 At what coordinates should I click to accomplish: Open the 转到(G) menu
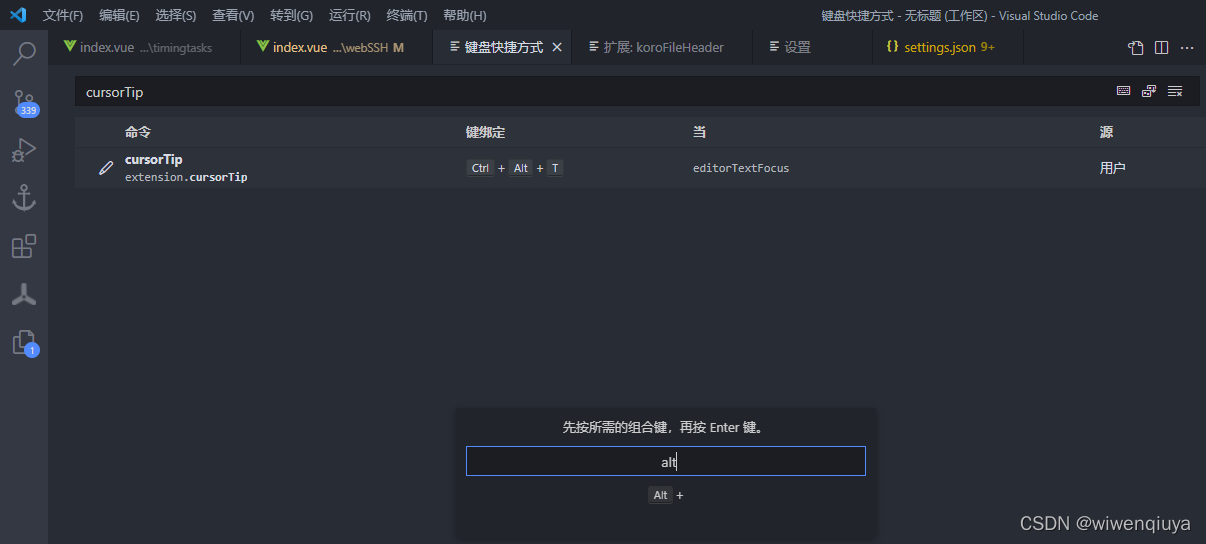[291, 15]
